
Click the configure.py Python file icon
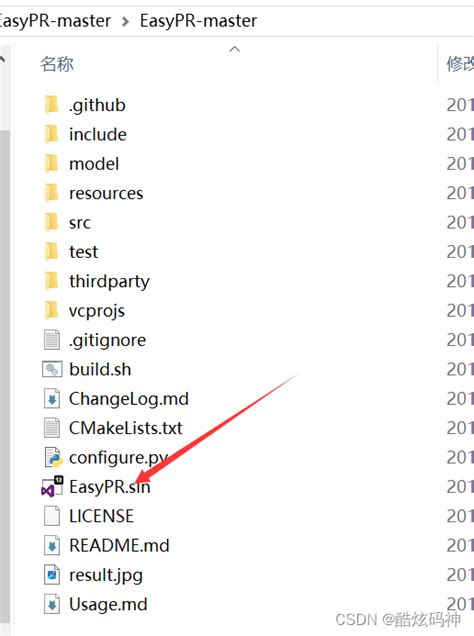click(52, 457)
